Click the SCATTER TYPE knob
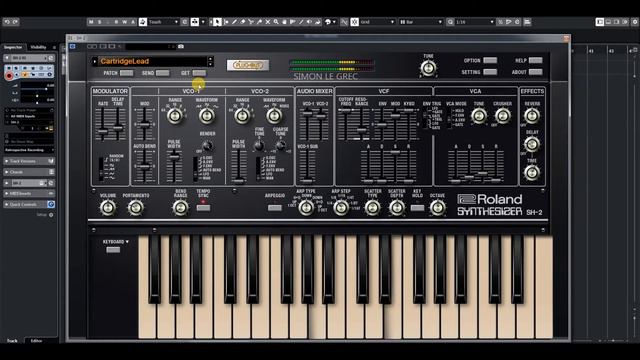640x360 pixels. 372,208
